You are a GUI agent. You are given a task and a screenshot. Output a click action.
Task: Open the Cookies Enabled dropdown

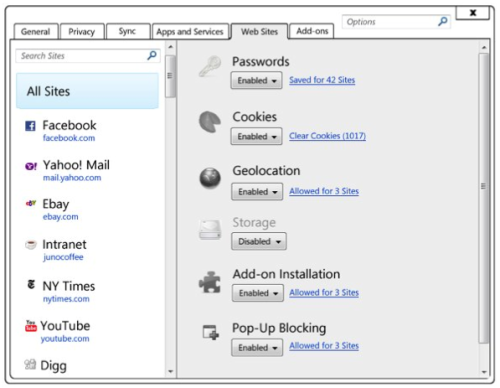256,136
